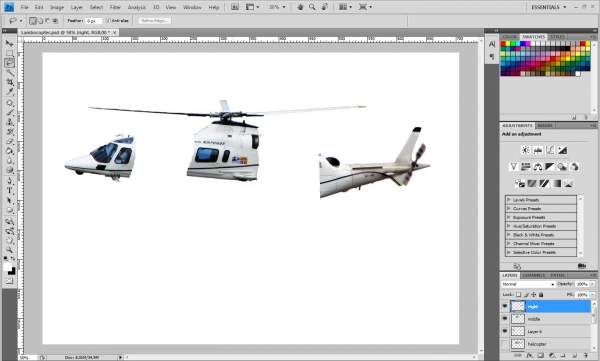Open the Filter menu
The height and width of the screenshot is (361, 600).
[x=115, y=7]
